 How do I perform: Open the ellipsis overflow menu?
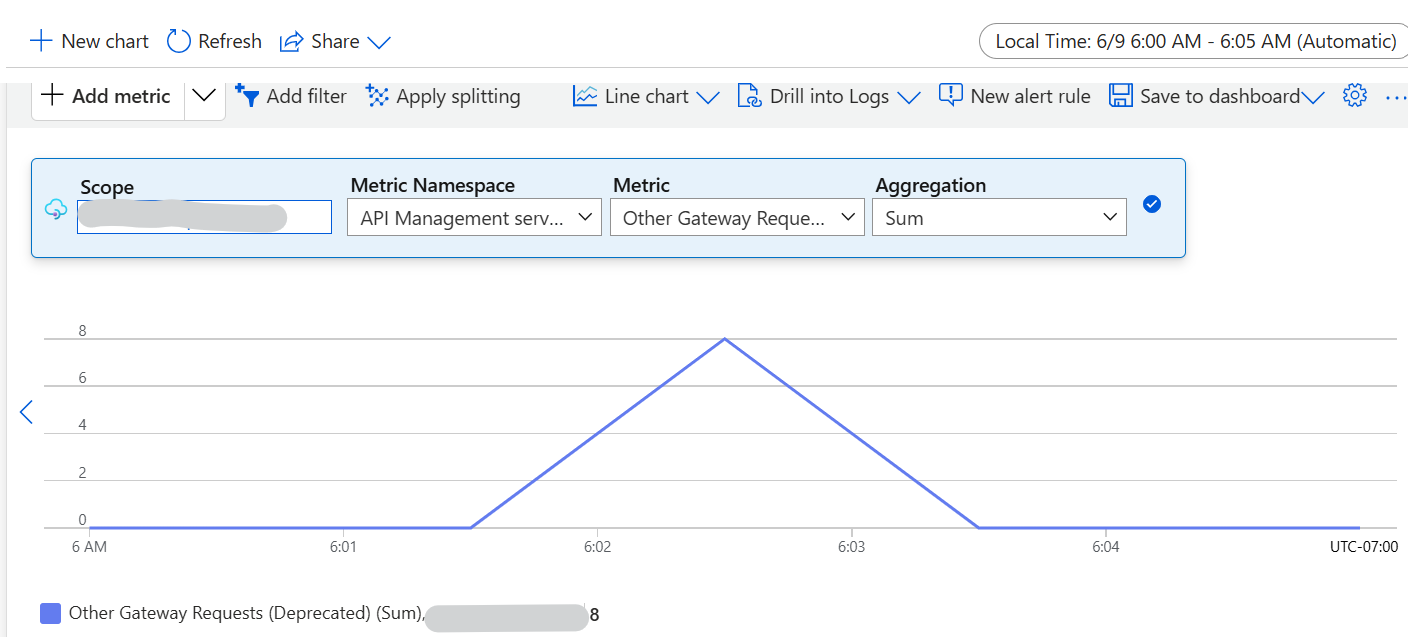[x=1396, y=95]
